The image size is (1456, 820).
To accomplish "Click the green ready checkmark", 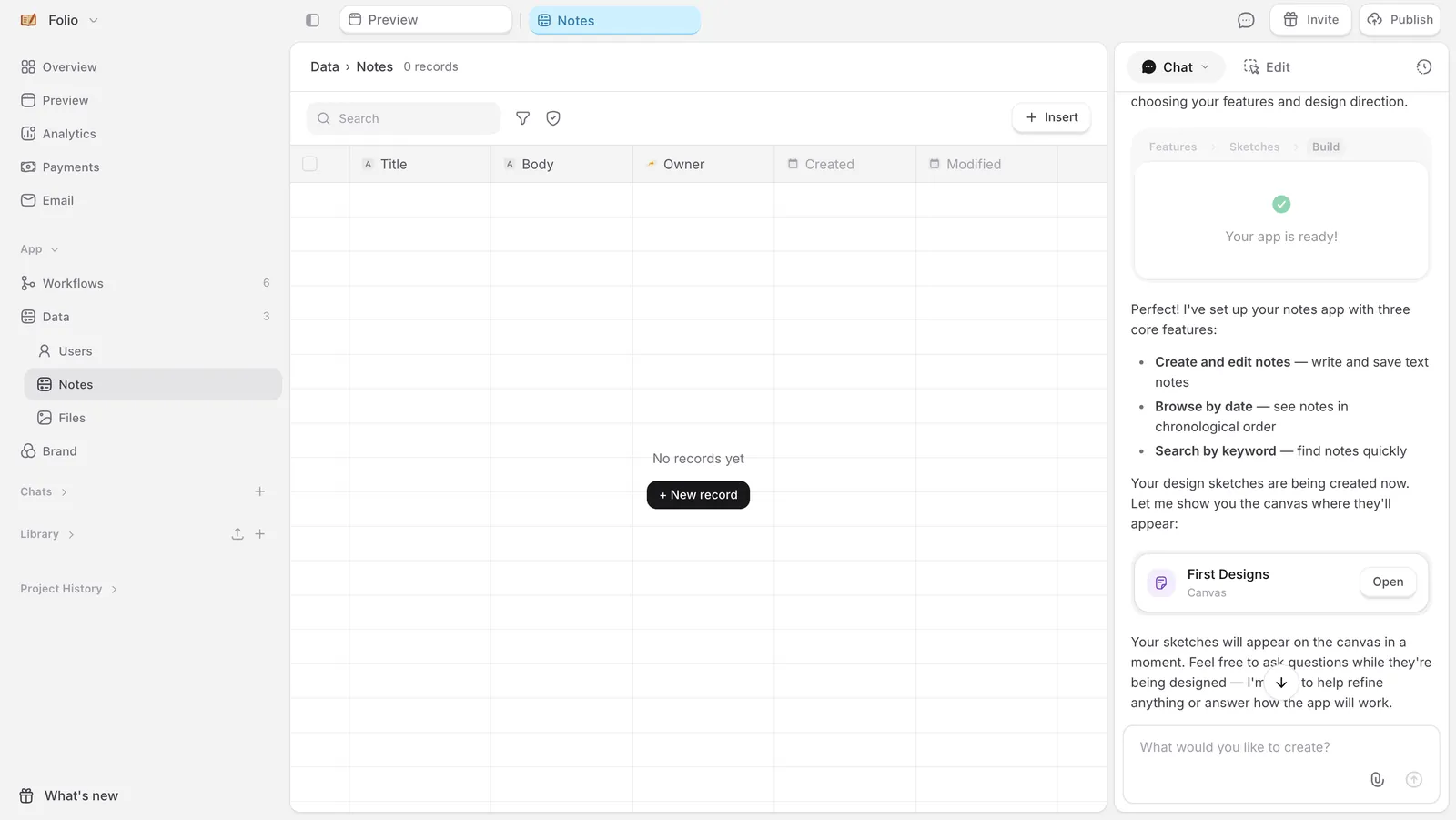I will pyautogui.click(x=1281, y=204).
